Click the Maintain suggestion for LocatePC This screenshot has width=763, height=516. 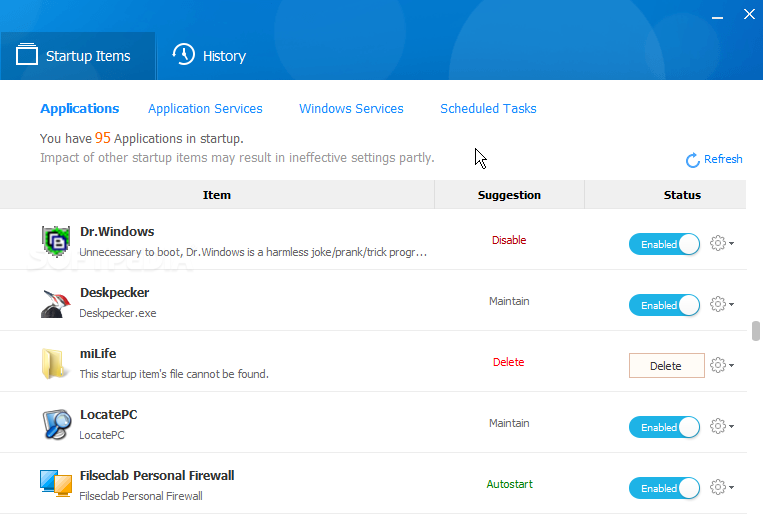coord(509,424)
